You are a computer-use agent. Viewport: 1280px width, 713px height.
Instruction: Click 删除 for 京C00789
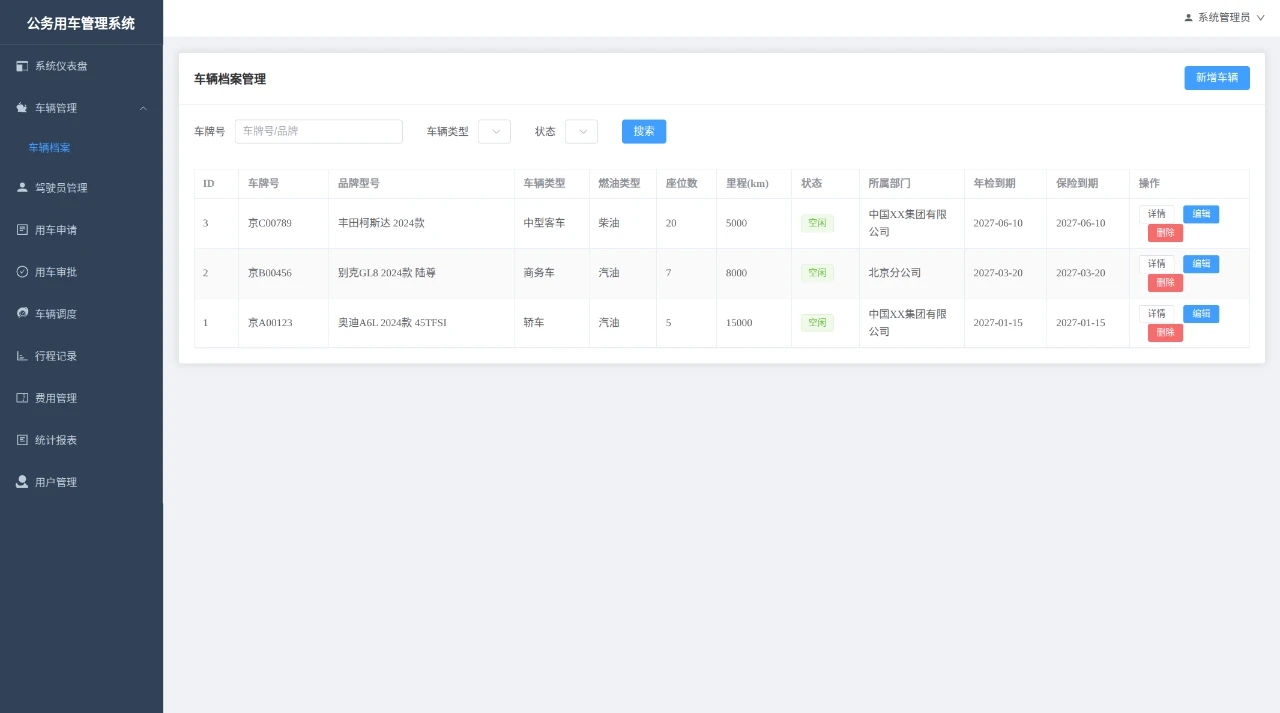click(x=1165, y=233)
